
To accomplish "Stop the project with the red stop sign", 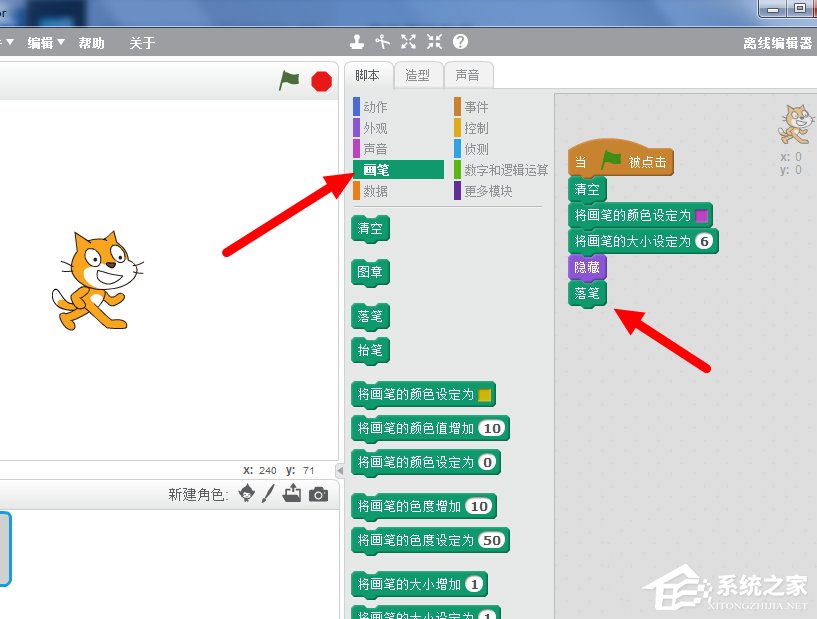I will point(320,81).
